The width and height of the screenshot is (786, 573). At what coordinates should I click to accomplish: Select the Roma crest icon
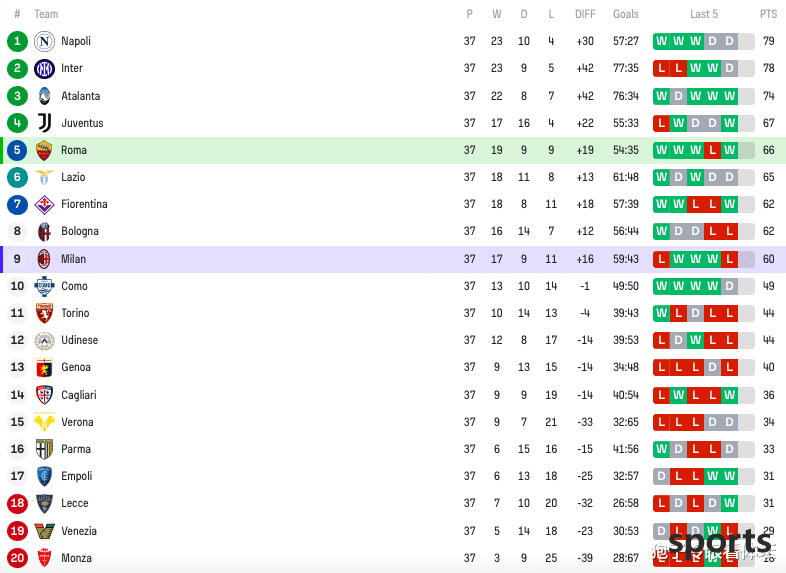click(44, 150)
